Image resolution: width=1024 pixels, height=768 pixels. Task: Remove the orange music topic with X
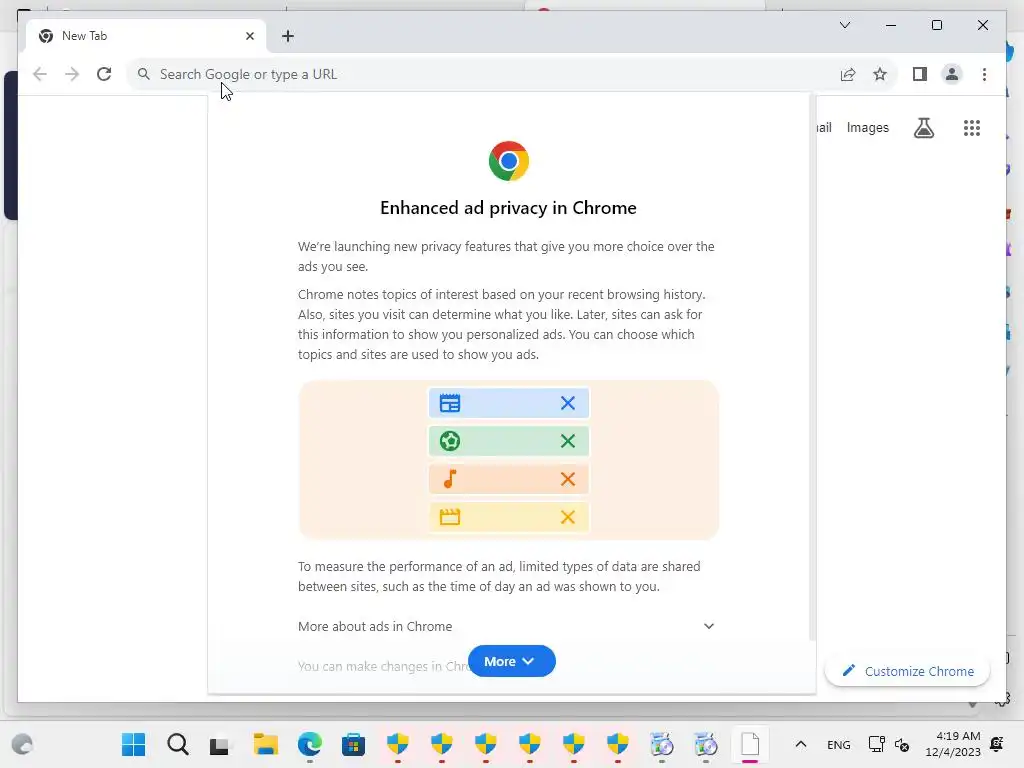coord(568,479)
